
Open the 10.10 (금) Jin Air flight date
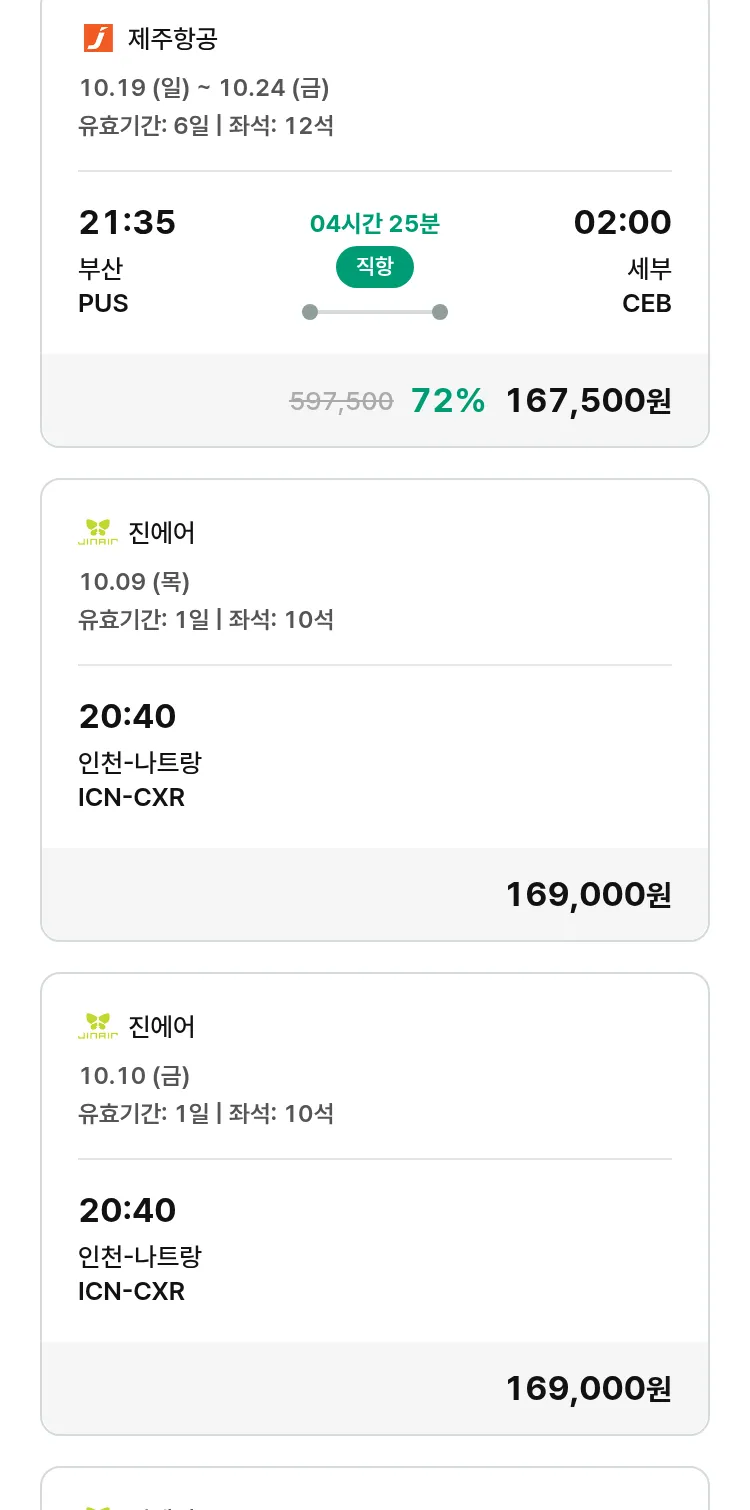(x=134, y=1076)
